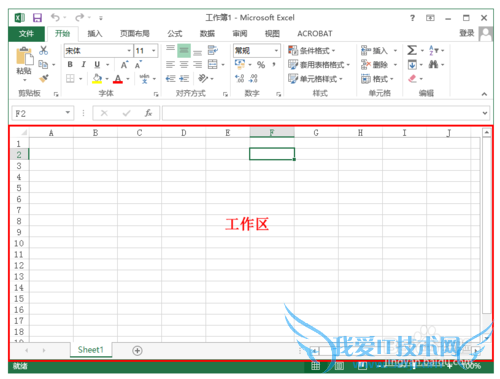Viewport: 500px width, 379px height.
Task: Expand the formula bar
Action: click(485, 113)
